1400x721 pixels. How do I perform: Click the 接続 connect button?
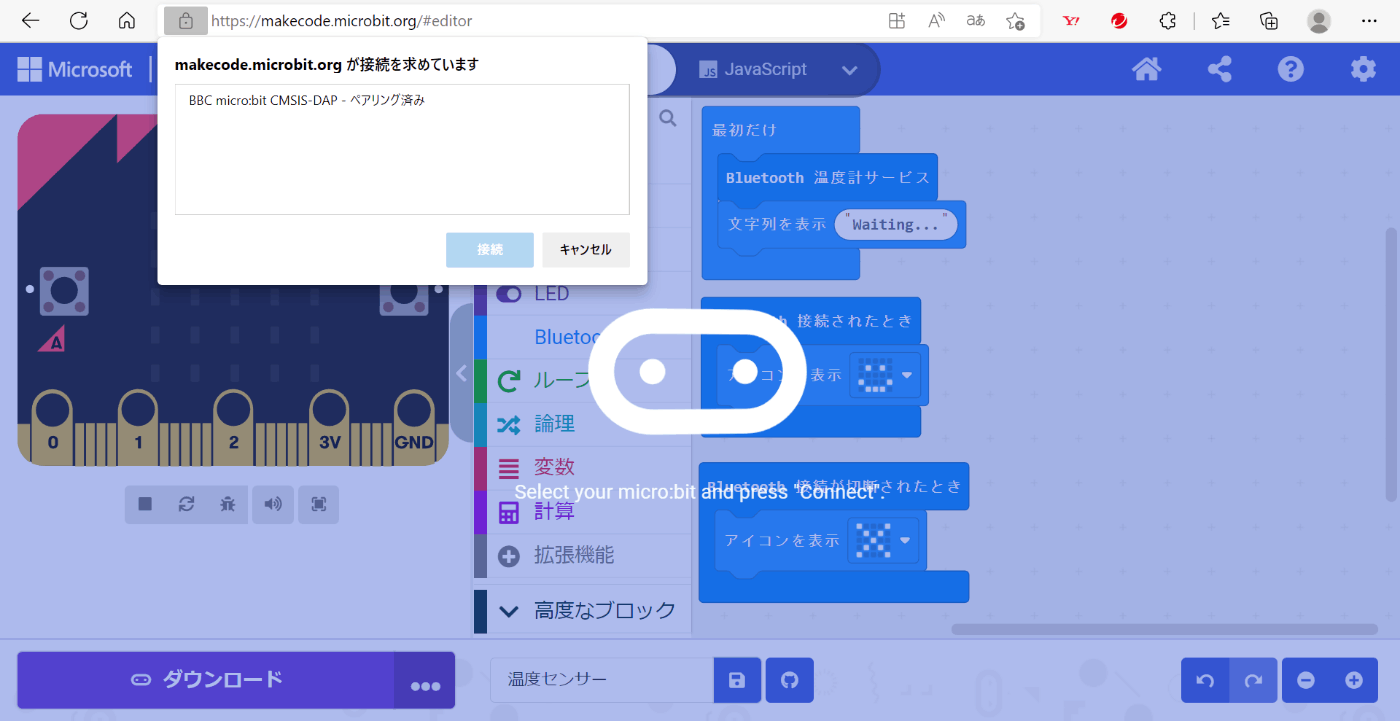(x=490, y=250)
